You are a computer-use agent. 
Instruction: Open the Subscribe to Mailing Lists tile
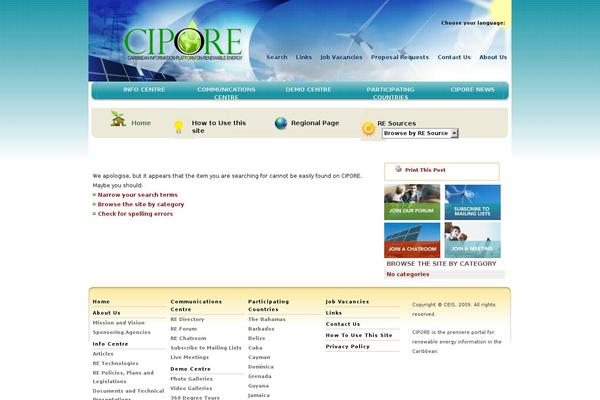pyautogui.click(x=473, y=202)
